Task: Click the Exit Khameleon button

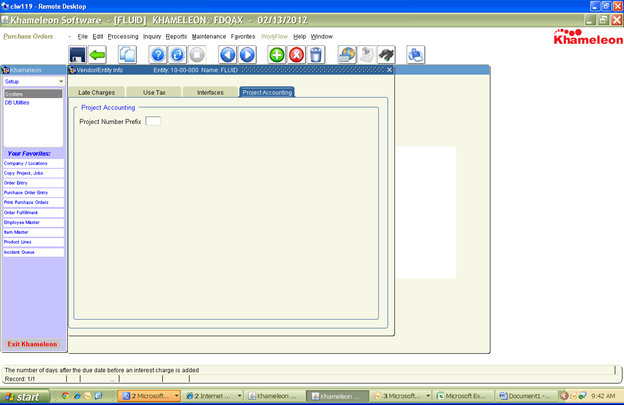Action: [x=32, y=344]
